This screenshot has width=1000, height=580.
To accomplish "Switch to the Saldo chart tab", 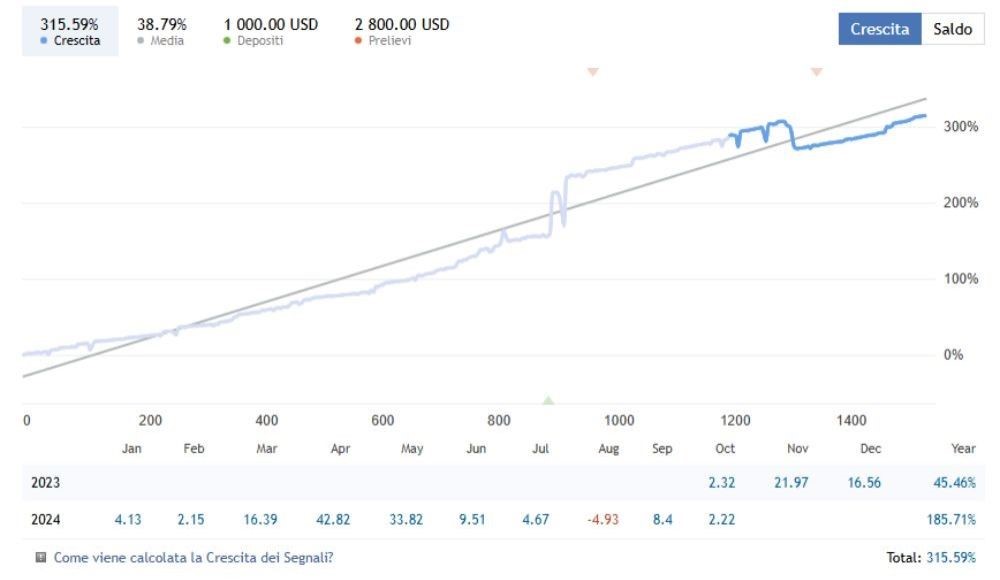I will 952,29.
